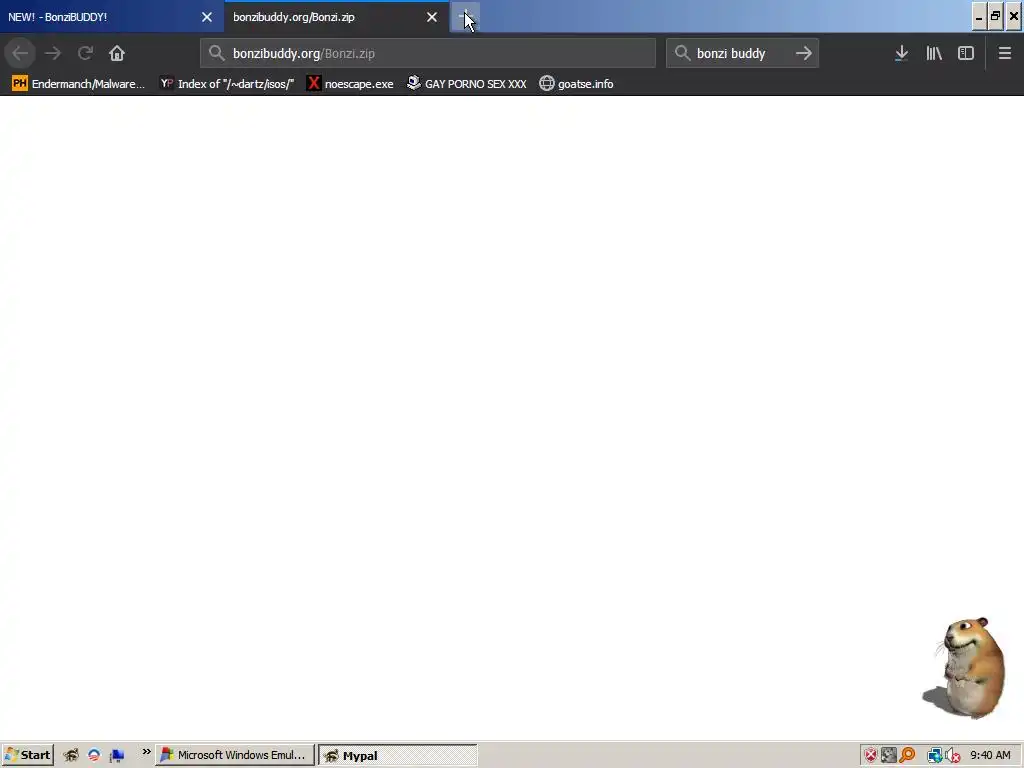Screen dimensions: 1024x768
Task: Open a new tab
Action: point(465,17)
